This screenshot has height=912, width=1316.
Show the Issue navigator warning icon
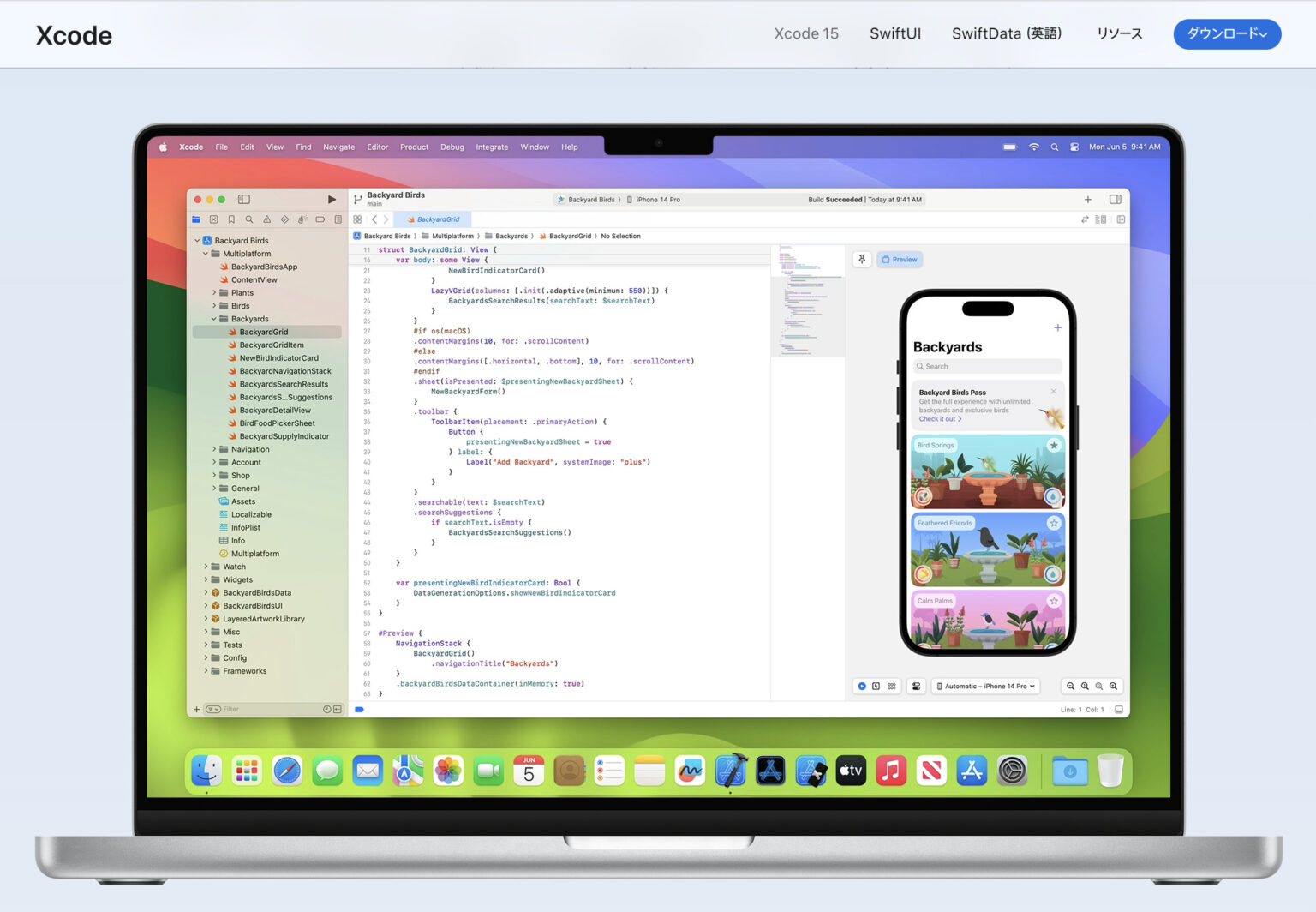pos(266,219)
